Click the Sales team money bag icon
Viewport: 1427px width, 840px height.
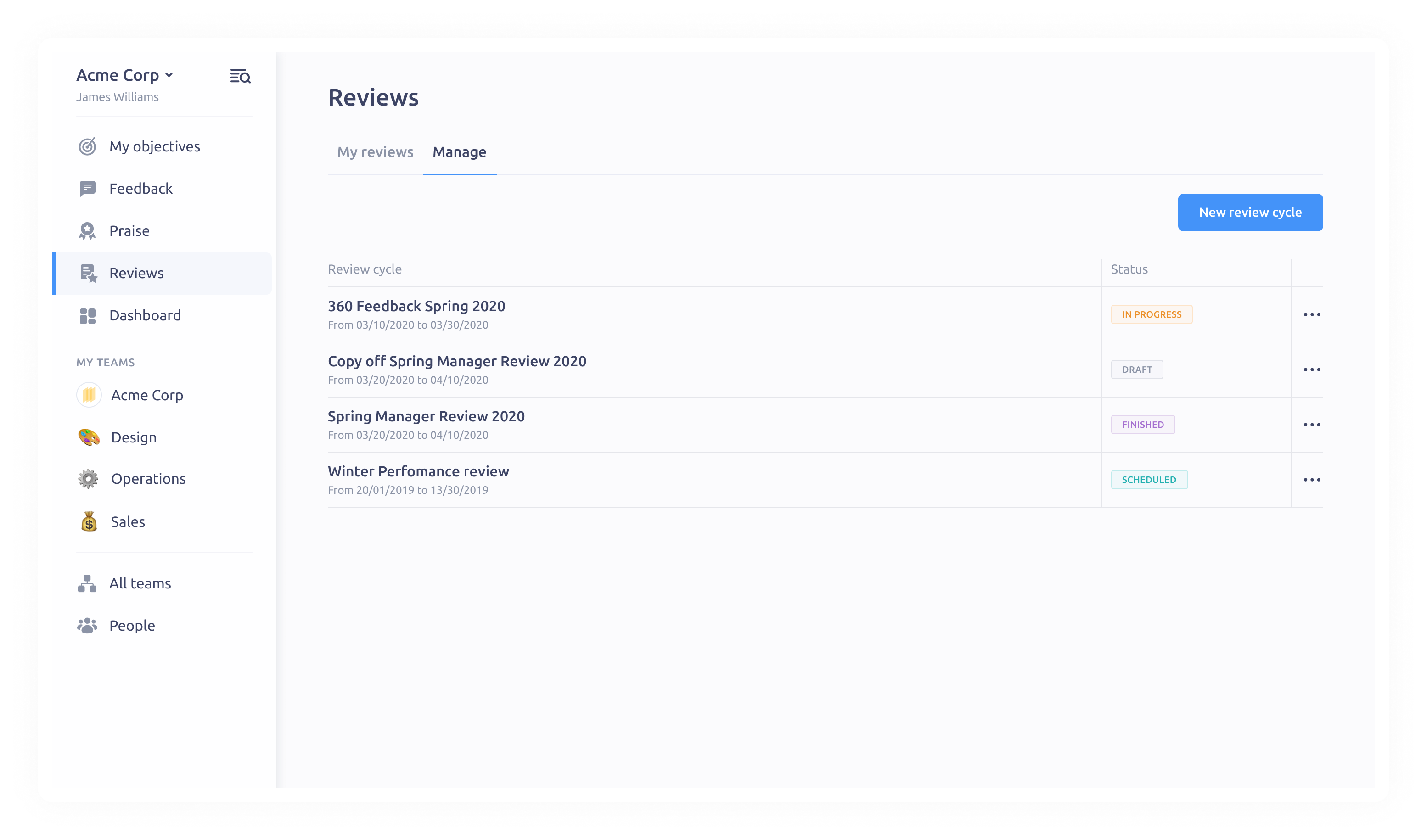[x=89, y=521]
